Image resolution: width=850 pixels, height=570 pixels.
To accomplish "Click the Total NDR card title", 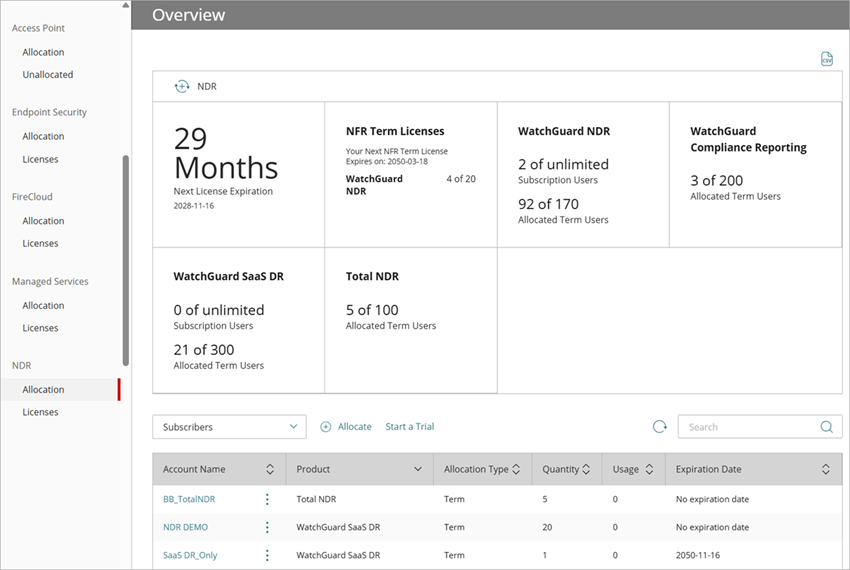I will tap(372, 276).
